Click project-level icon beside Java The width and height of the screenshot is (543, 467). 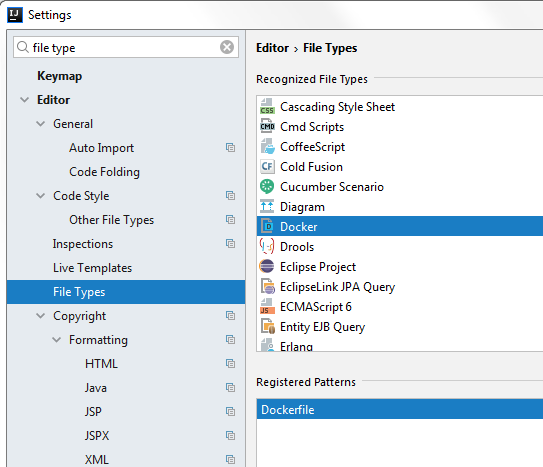point(230,387)
